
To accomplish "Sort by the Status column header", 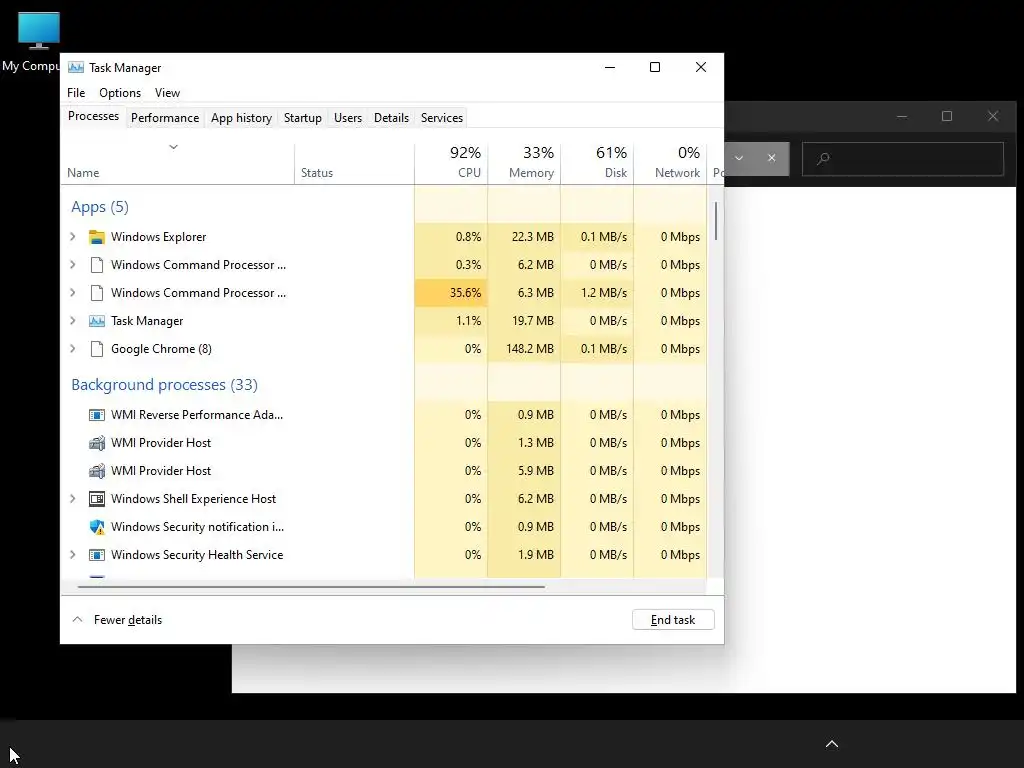I will pos(355,163).
